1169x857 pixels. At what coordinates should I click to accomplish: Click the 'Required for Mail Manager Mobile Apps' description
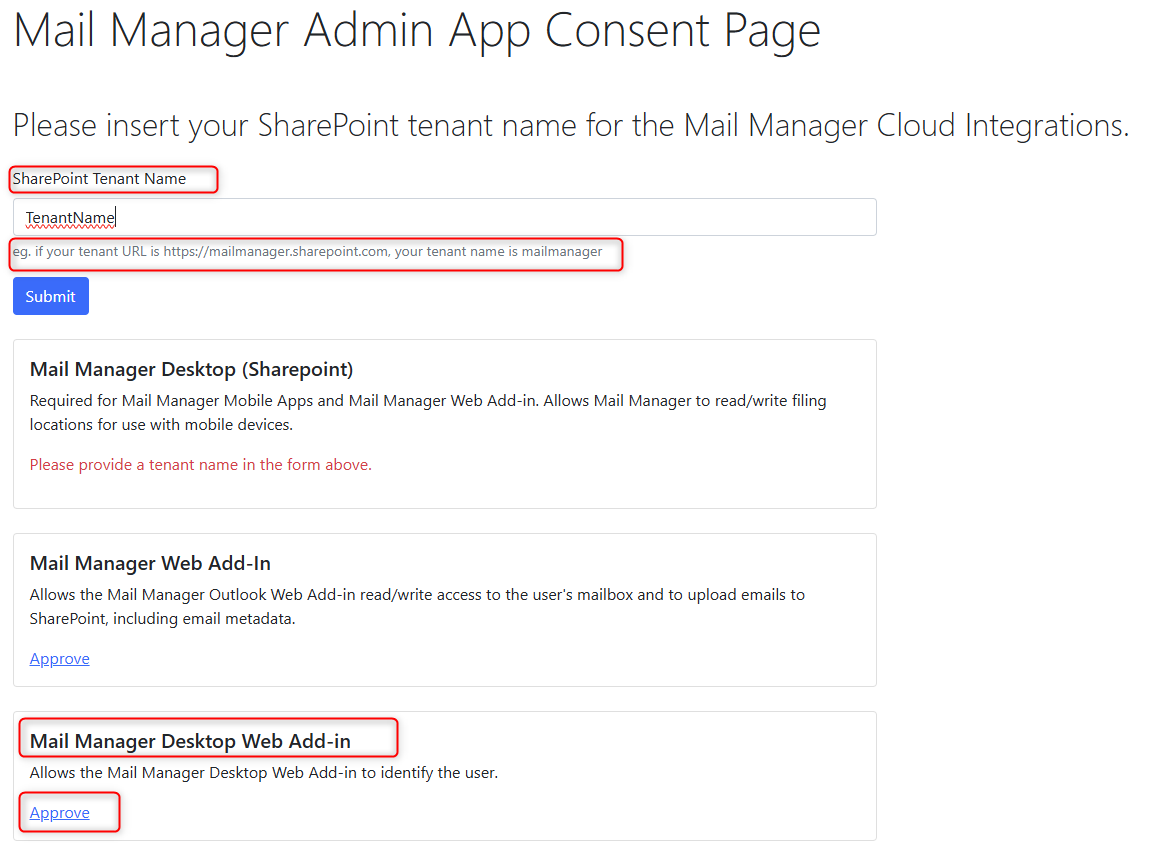click(x=428, y=401)
